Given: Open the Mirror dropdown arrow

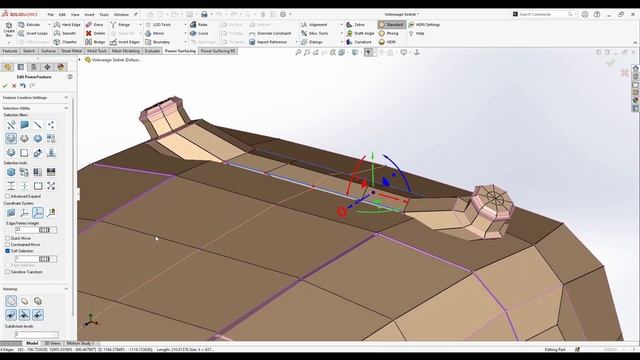Looking at the screenshot, I should coord(185,33).
